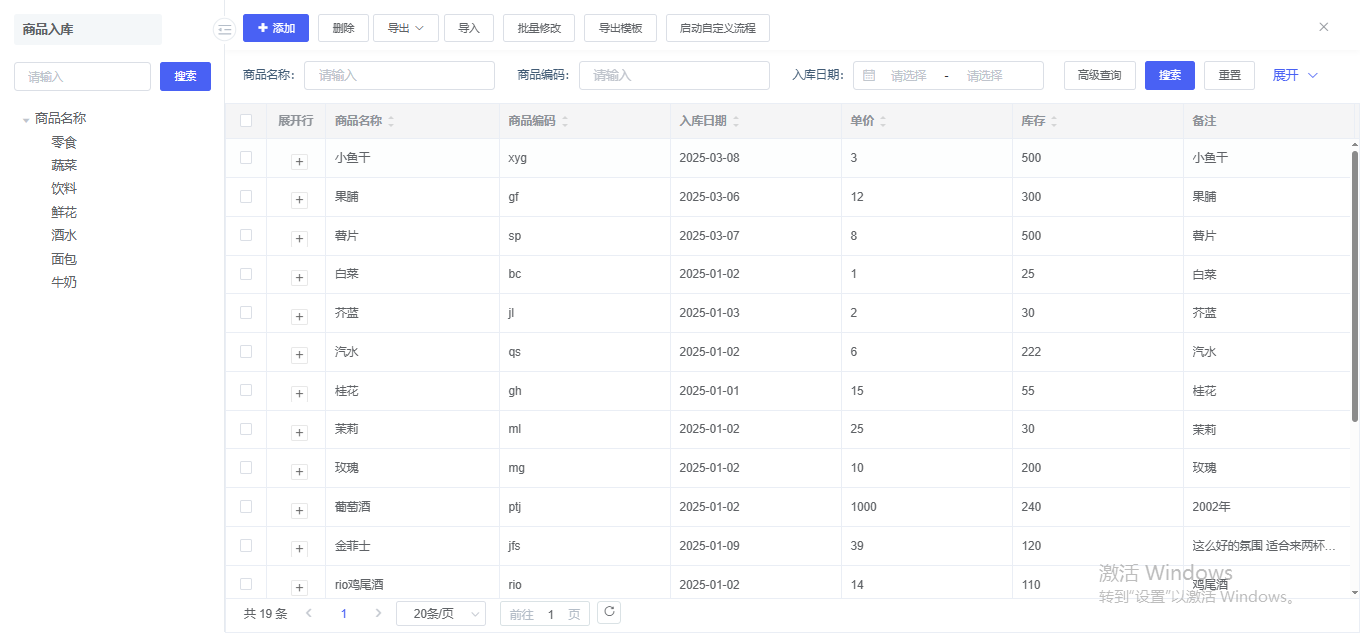Viewport: 1360px width, 641px height.
Task: Toggle the select-all header checkbox
Action: pyautogui.click(x=246, y=121)
